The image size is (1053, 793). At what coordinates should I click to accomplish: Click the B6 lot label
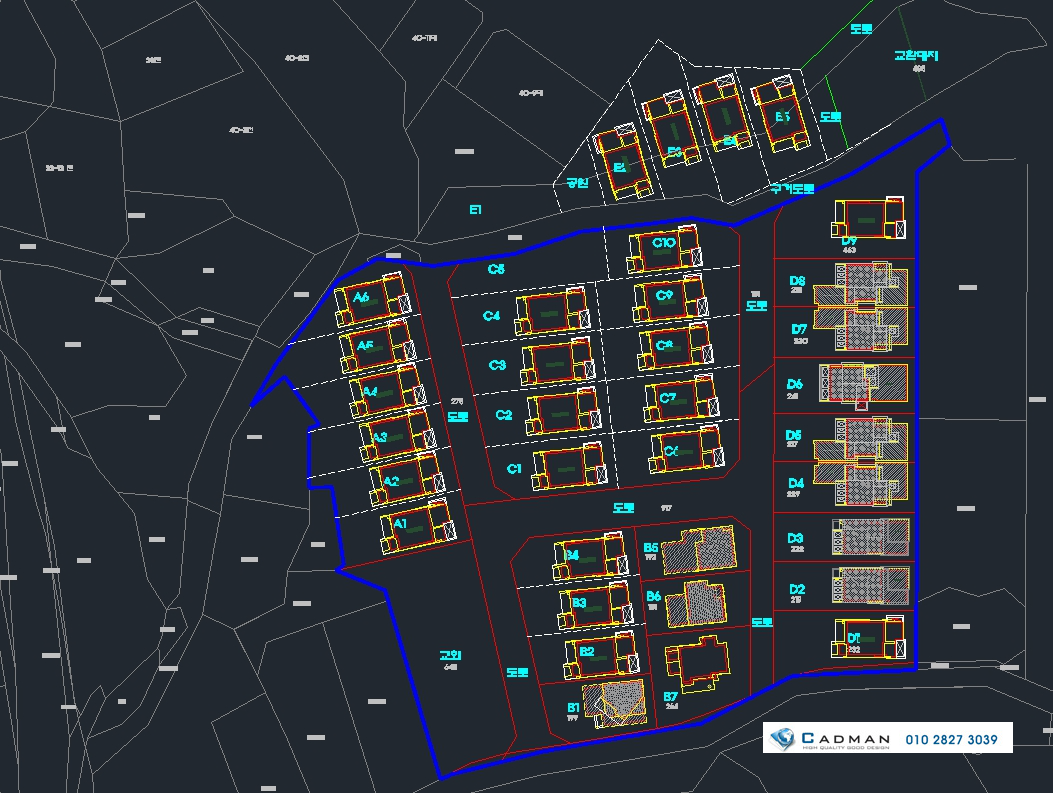tap(653, 596)
